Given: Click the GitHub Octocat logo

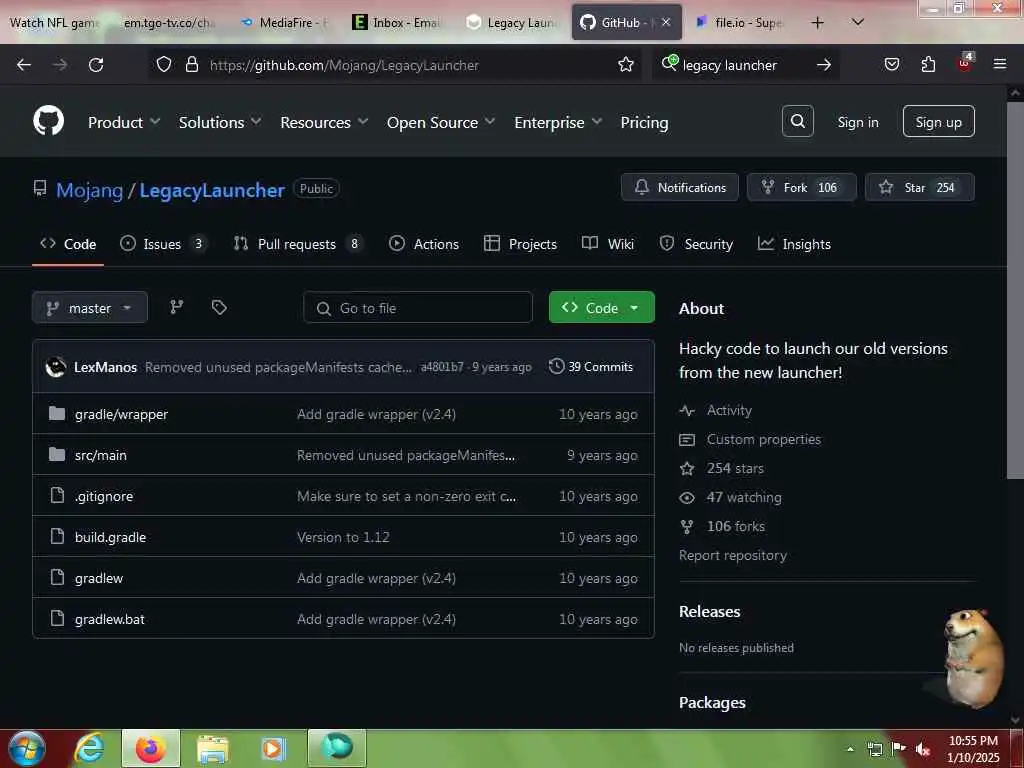Looking at the screenshot, I should tap(48, 121).
